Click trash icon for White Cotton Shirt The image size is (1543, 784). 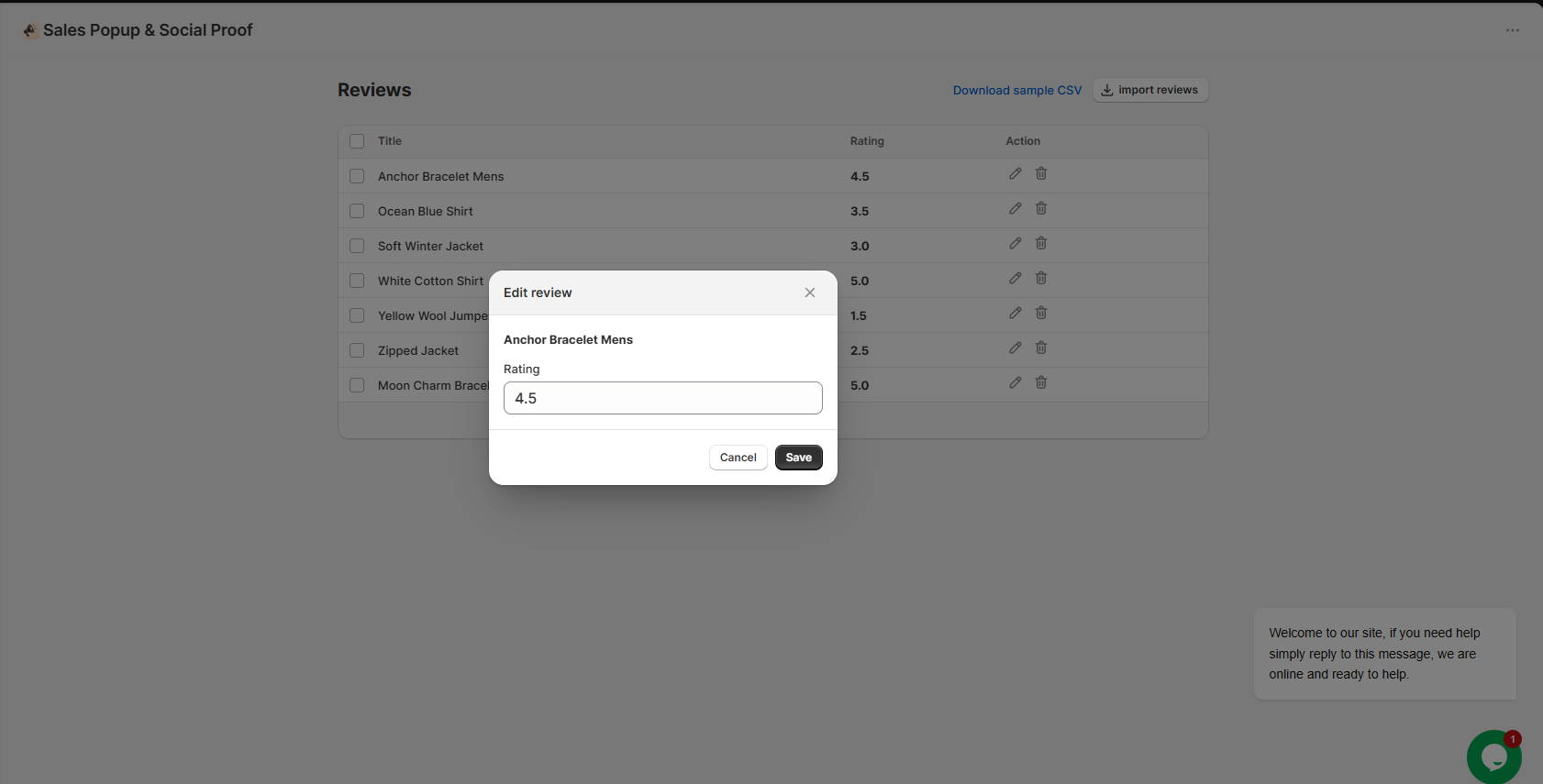pos(1041,279)
